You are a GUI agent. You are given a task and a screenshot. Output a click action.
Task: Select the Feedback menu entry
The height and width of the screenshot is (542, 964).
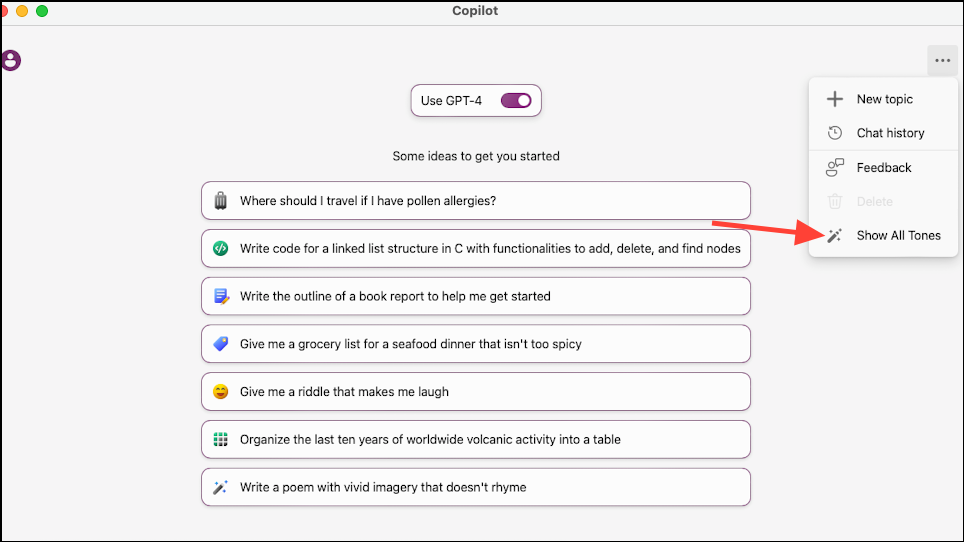(x=883, y=167)
